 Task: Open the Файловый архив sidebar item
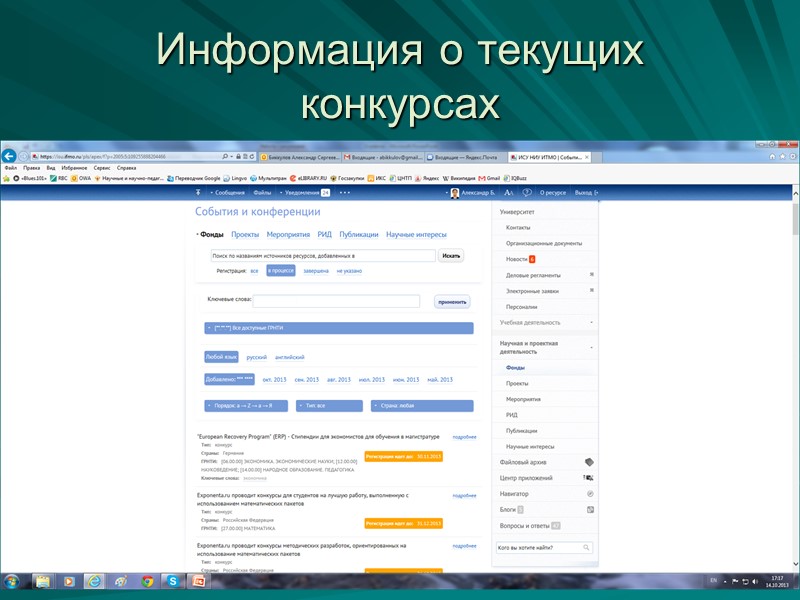pyautogui.click(x=523, y=462)
